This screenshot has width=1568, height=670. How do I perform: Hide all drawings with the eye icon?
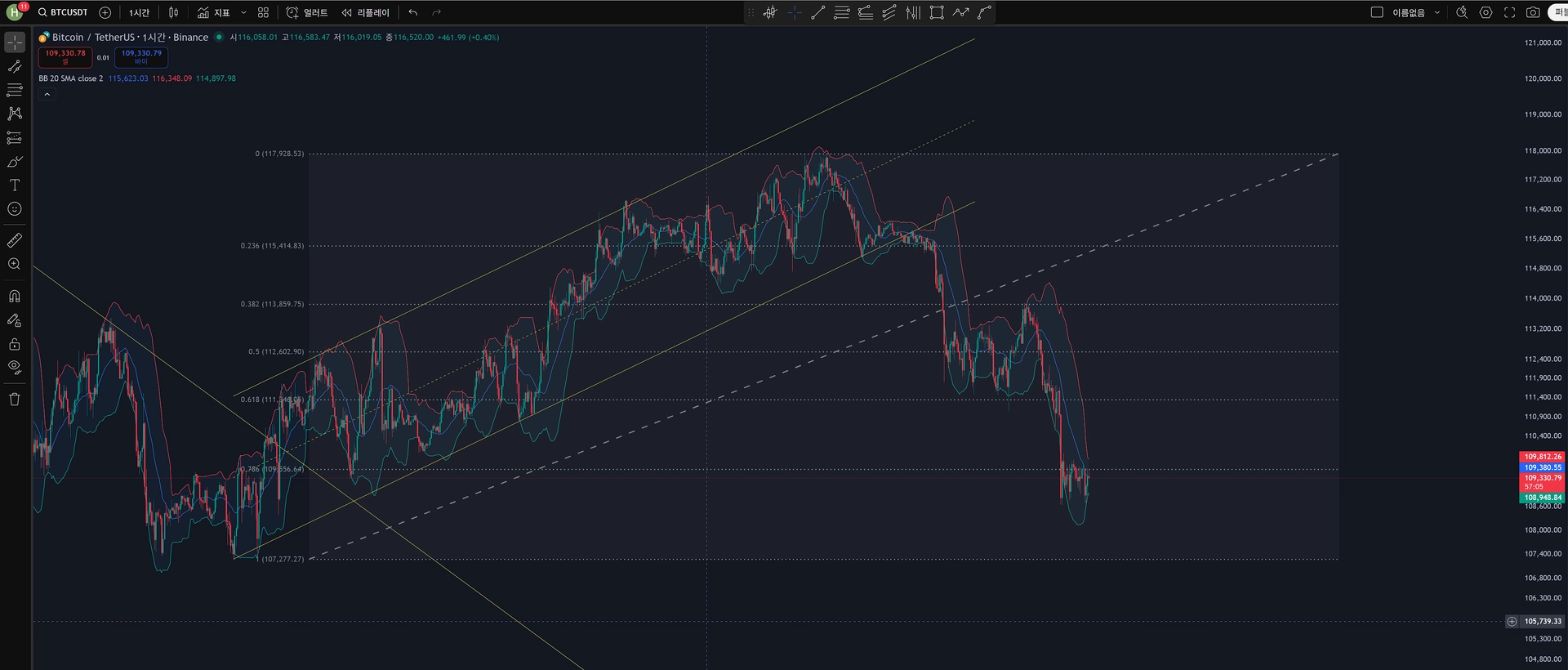15,368
